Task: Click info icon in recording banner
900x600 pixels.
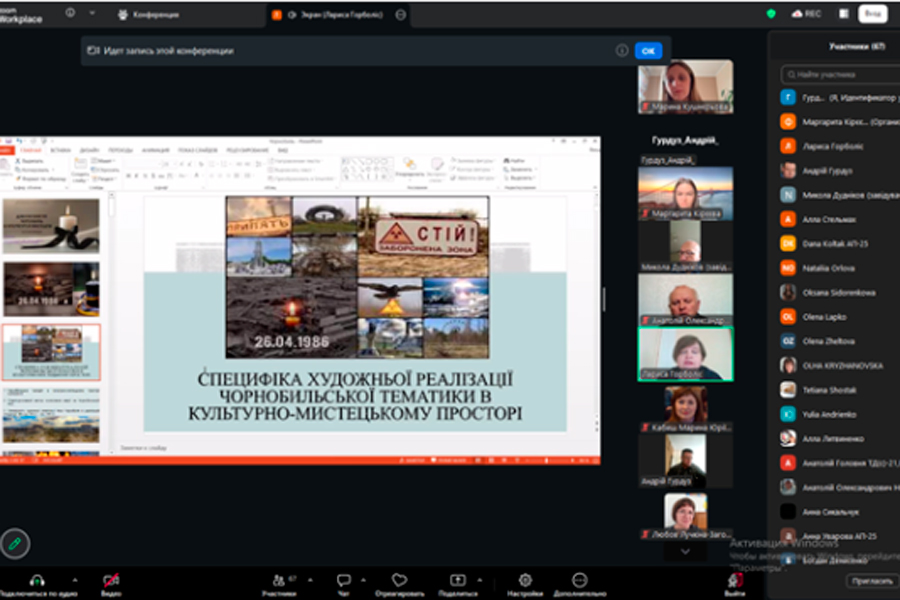Action: [x=622, y=51]
